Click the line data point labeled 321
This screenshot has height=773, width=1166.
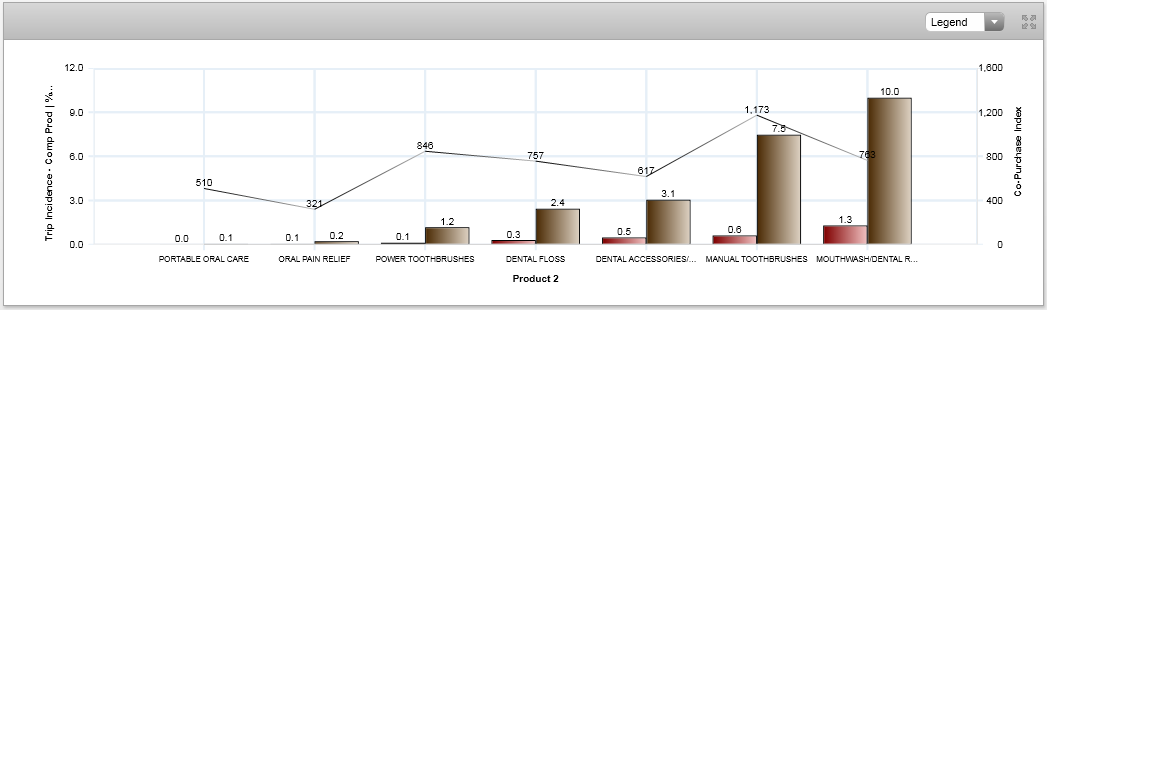314,208
